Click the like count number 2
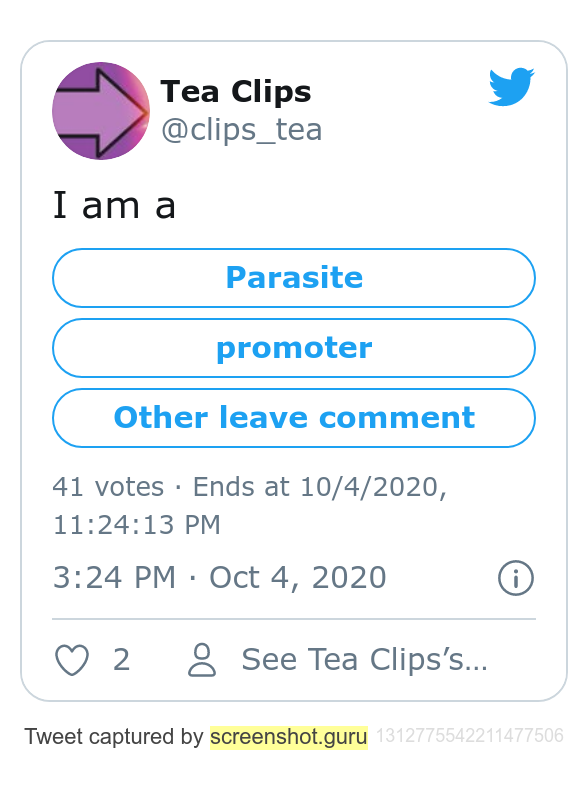The height and width of the screenshot is (794, 588). (x=122, y=660)
